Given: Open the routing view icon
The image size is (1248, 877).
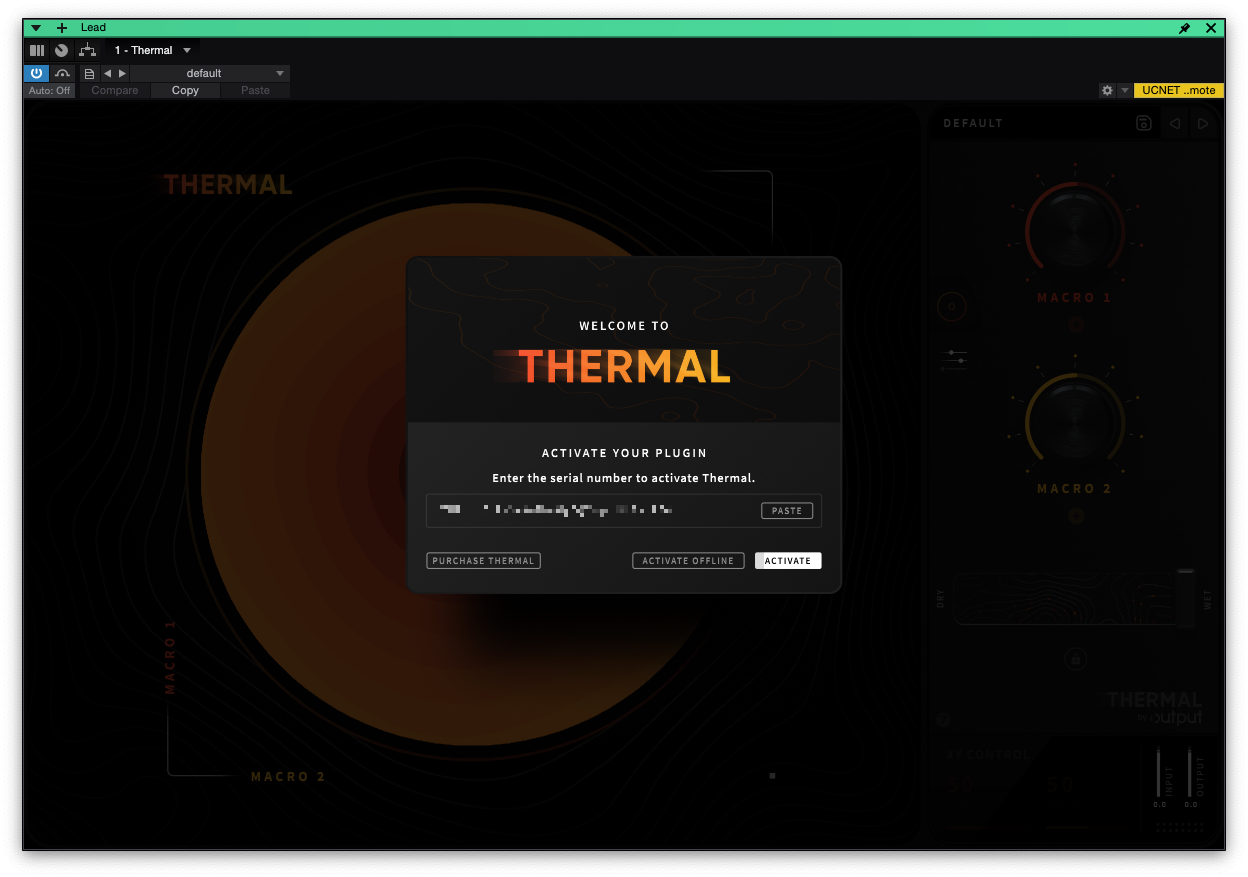Looking at the screenshot, I should tap(87, 50).
